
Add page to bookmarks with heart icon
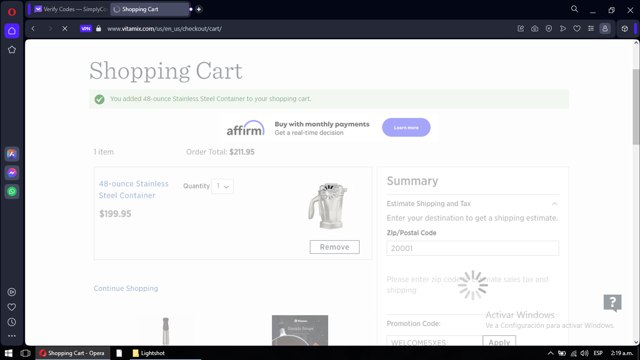coord(577,29)
